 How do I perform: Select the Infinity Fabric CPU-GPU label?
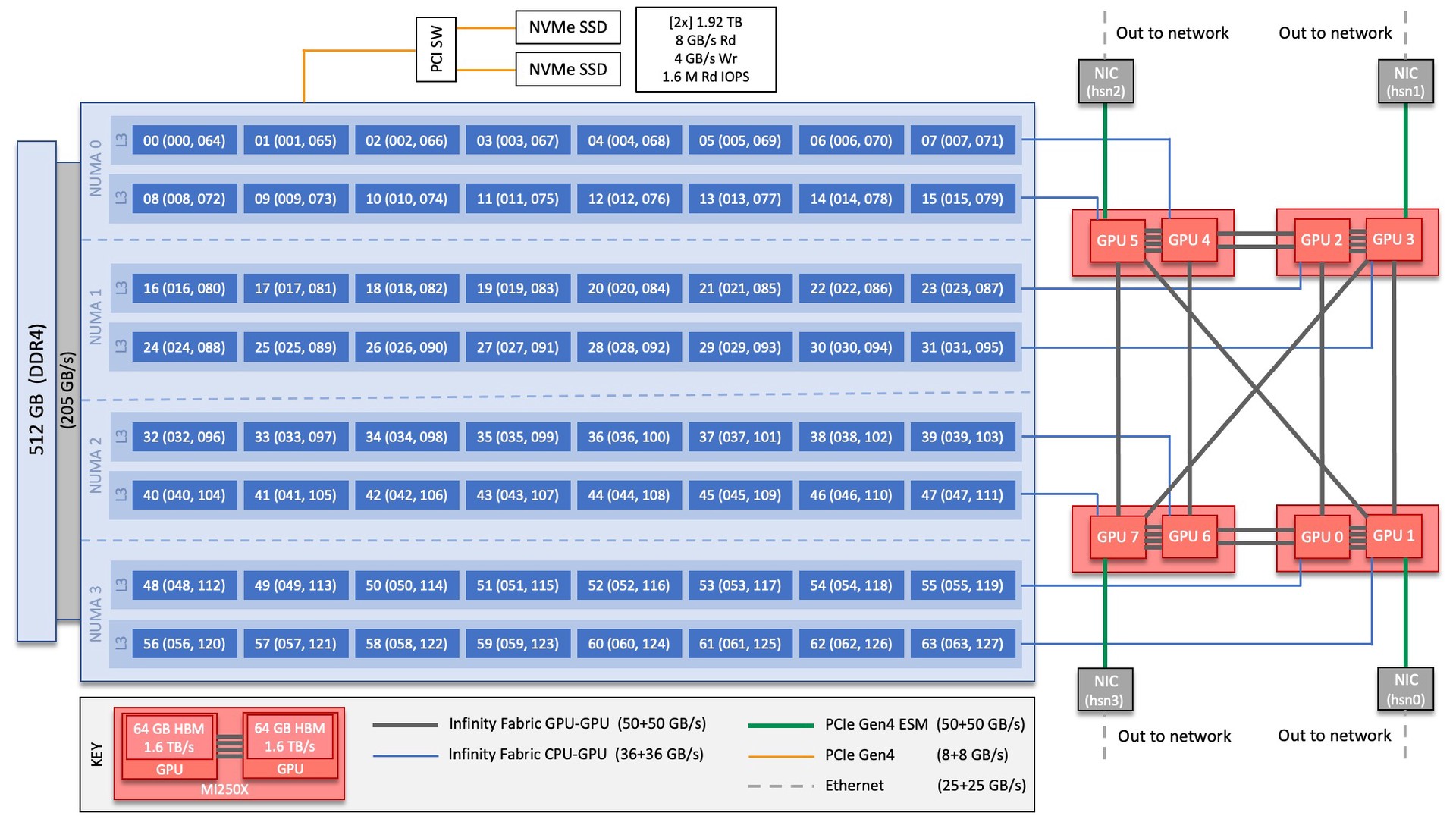pyautogui.click(x=559, y=755)
